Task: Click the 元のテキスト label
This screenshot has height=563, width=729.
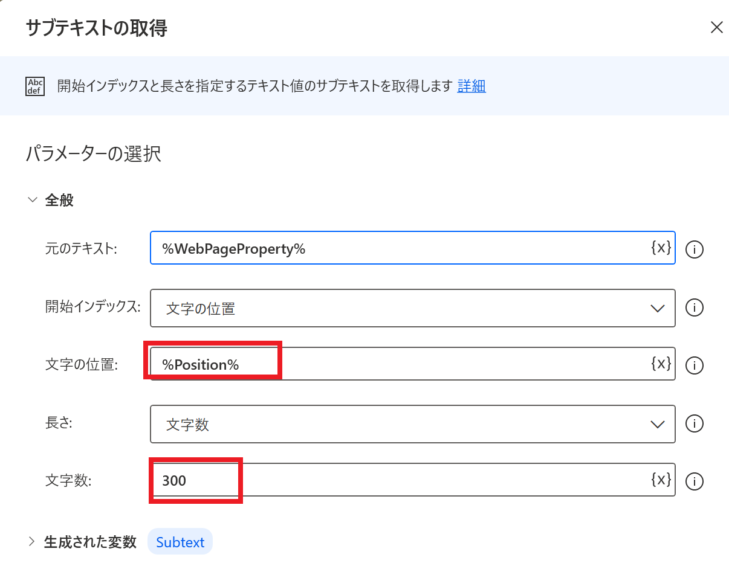Action: pyautogui.click(x=81, y=248)
